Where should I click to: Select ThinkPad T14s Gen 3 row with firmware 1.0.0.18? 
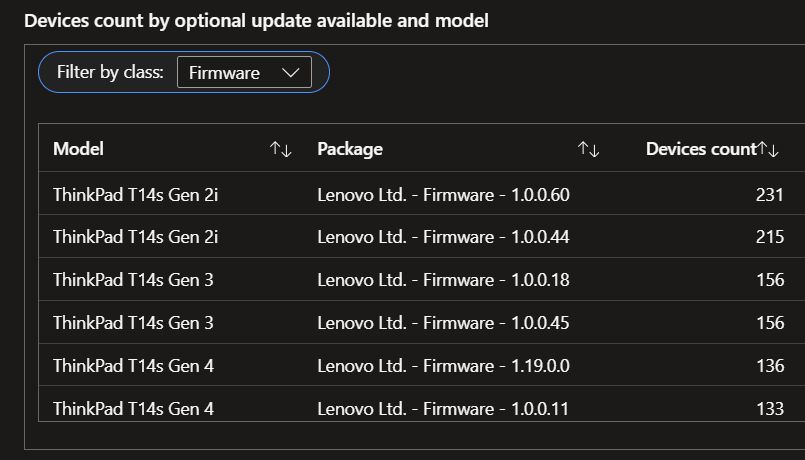point(421,280)
